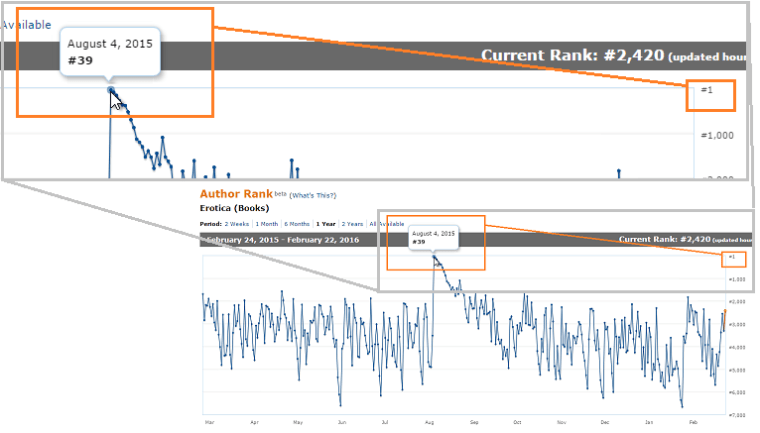
Task: Click the Author Rank heading
Action: (236, 194)
